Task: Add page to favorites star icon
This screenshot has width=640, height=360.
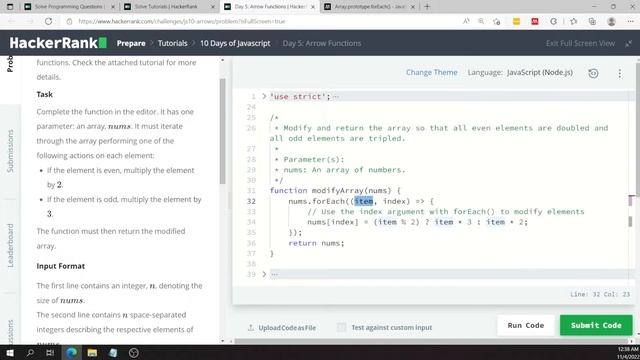Action: (496, 21)
